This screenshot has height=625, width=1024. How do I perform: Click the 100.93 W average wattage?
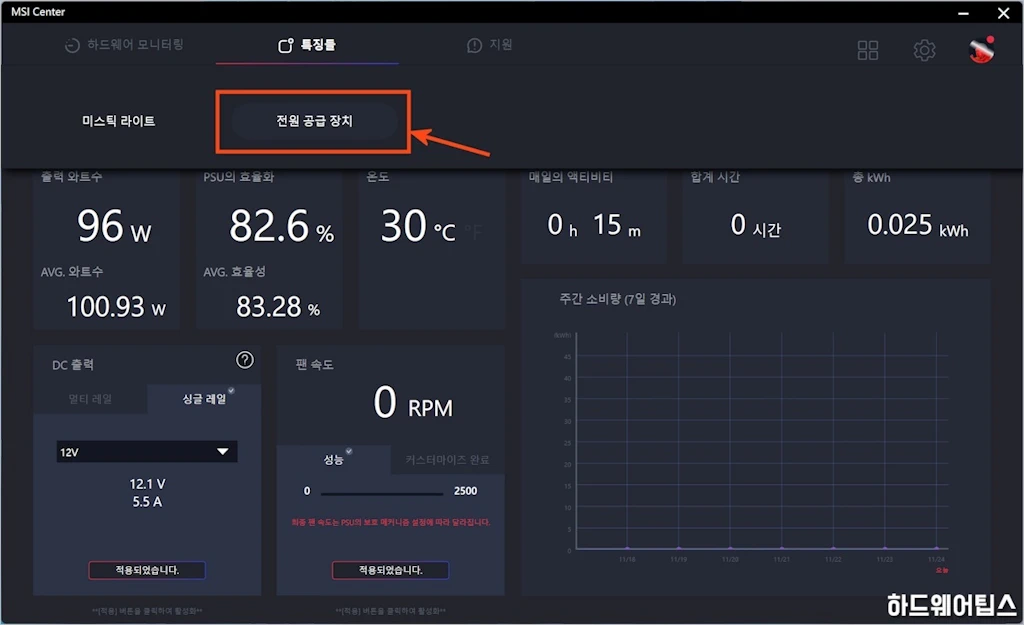click(116, 306)
